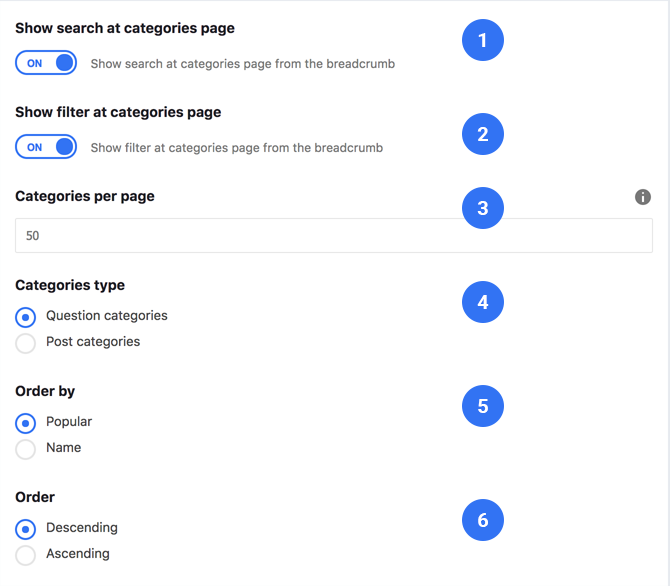Click the info icon beside Categories per page
This screenshot has width=670, height=586.
[x=643, y=197]
